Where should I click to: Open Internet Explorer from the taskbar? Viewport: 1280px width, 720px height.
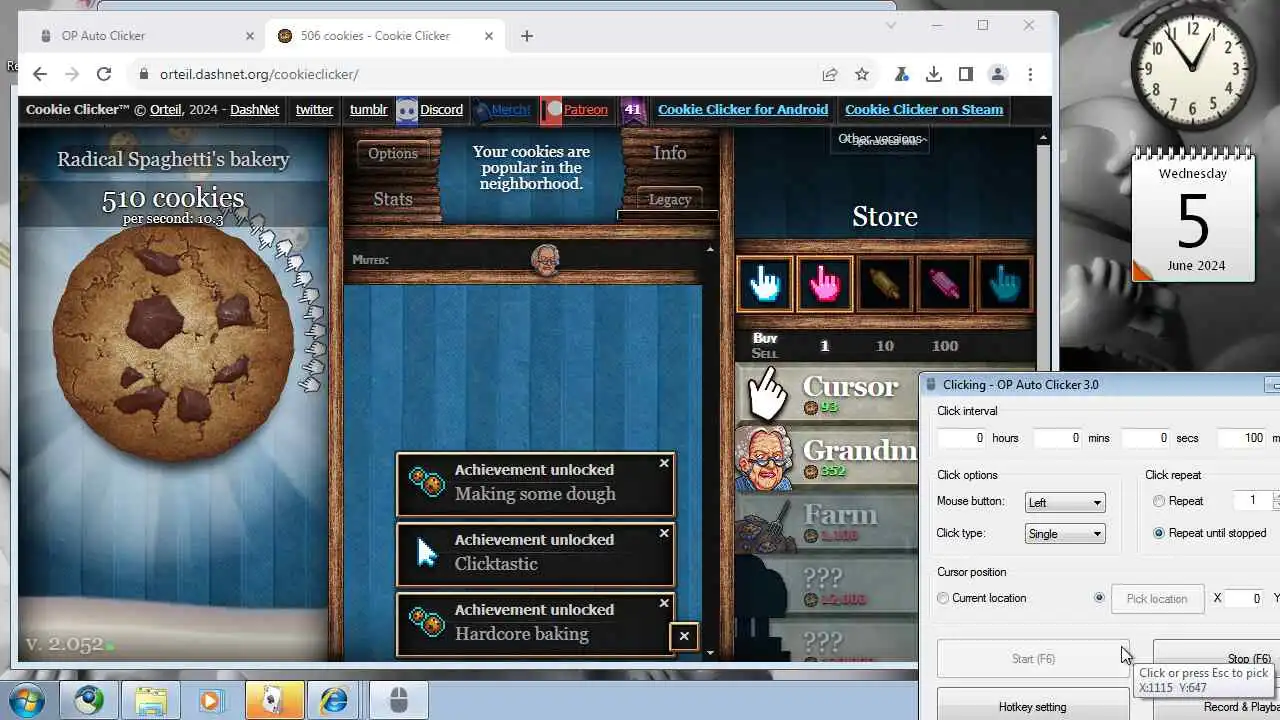(334, 700)
